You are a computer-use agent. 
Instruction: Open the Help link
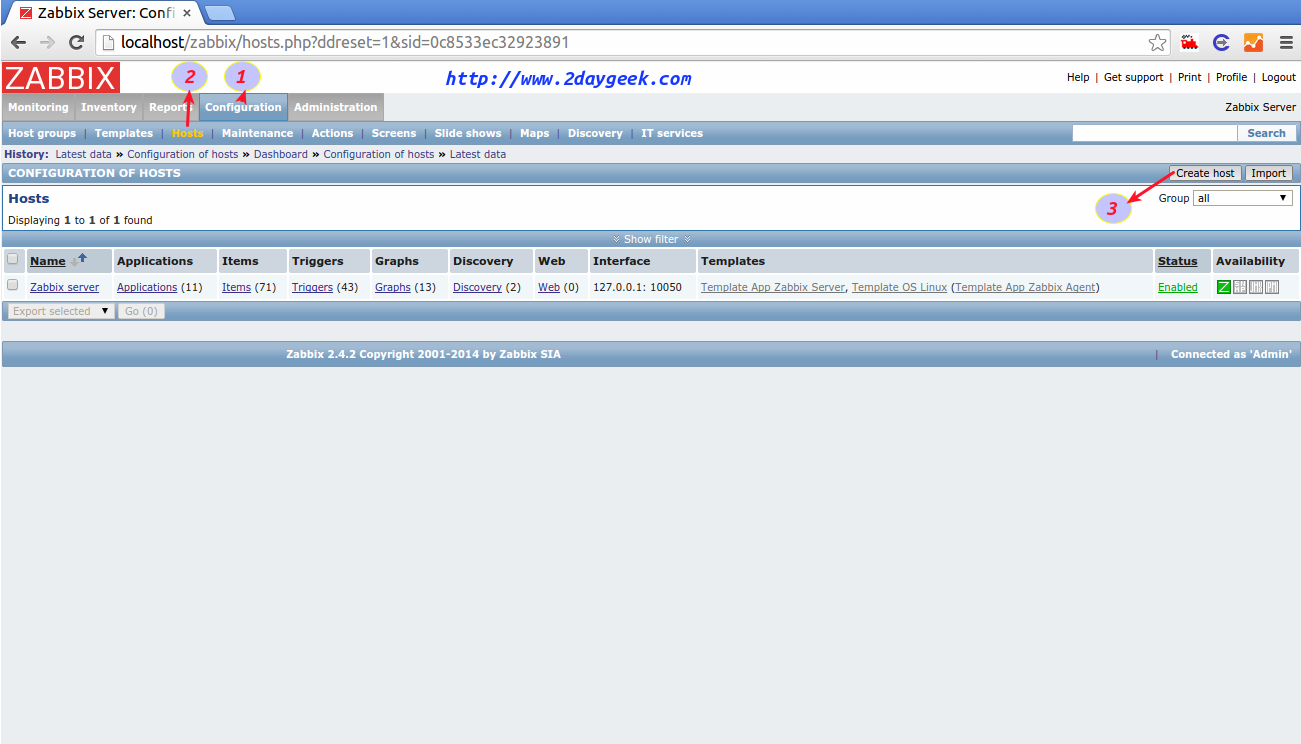click(1078, 77)
